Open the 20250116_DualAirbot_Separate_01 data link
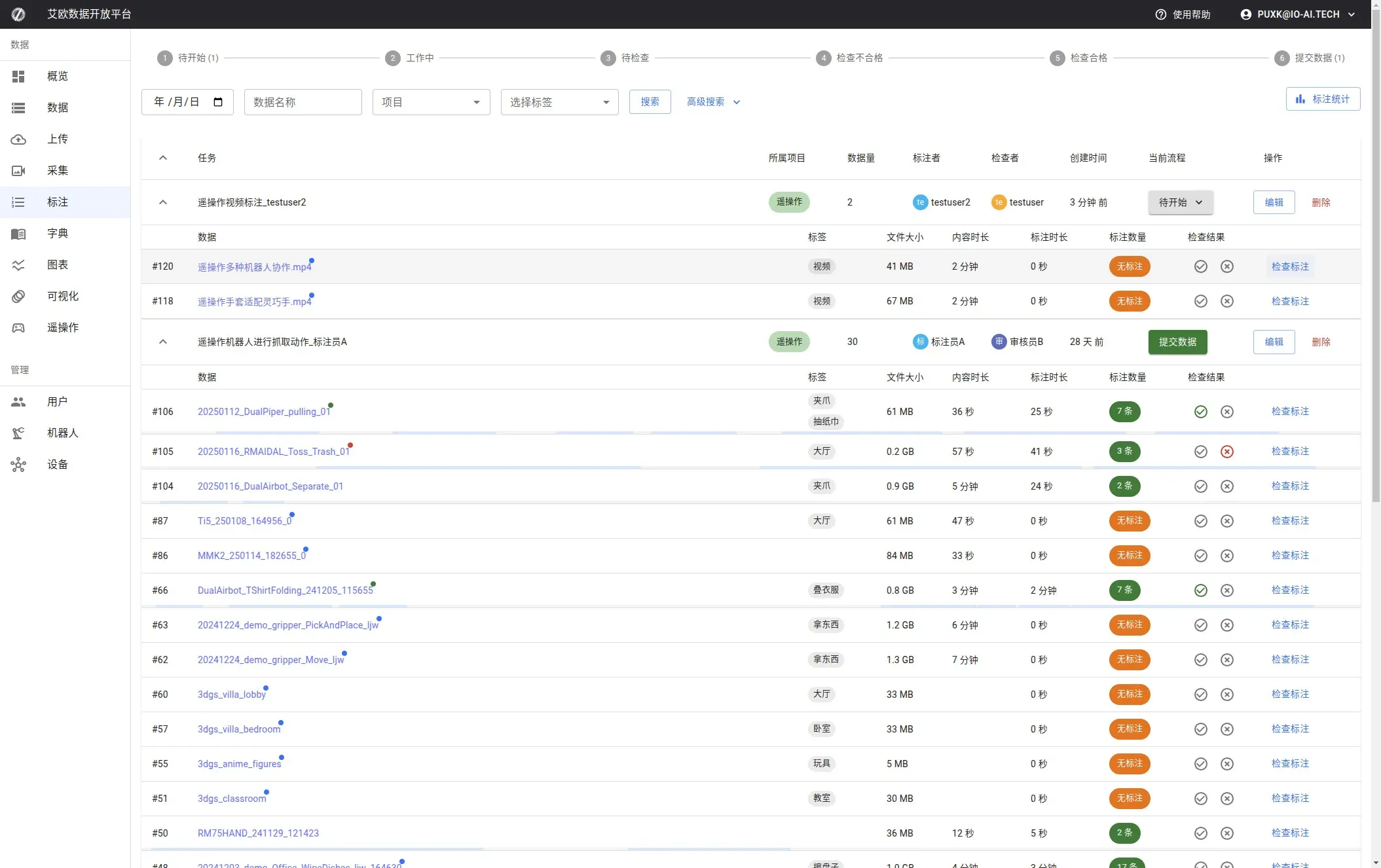This screenshot has height=868, width=1381. point(270,486)
